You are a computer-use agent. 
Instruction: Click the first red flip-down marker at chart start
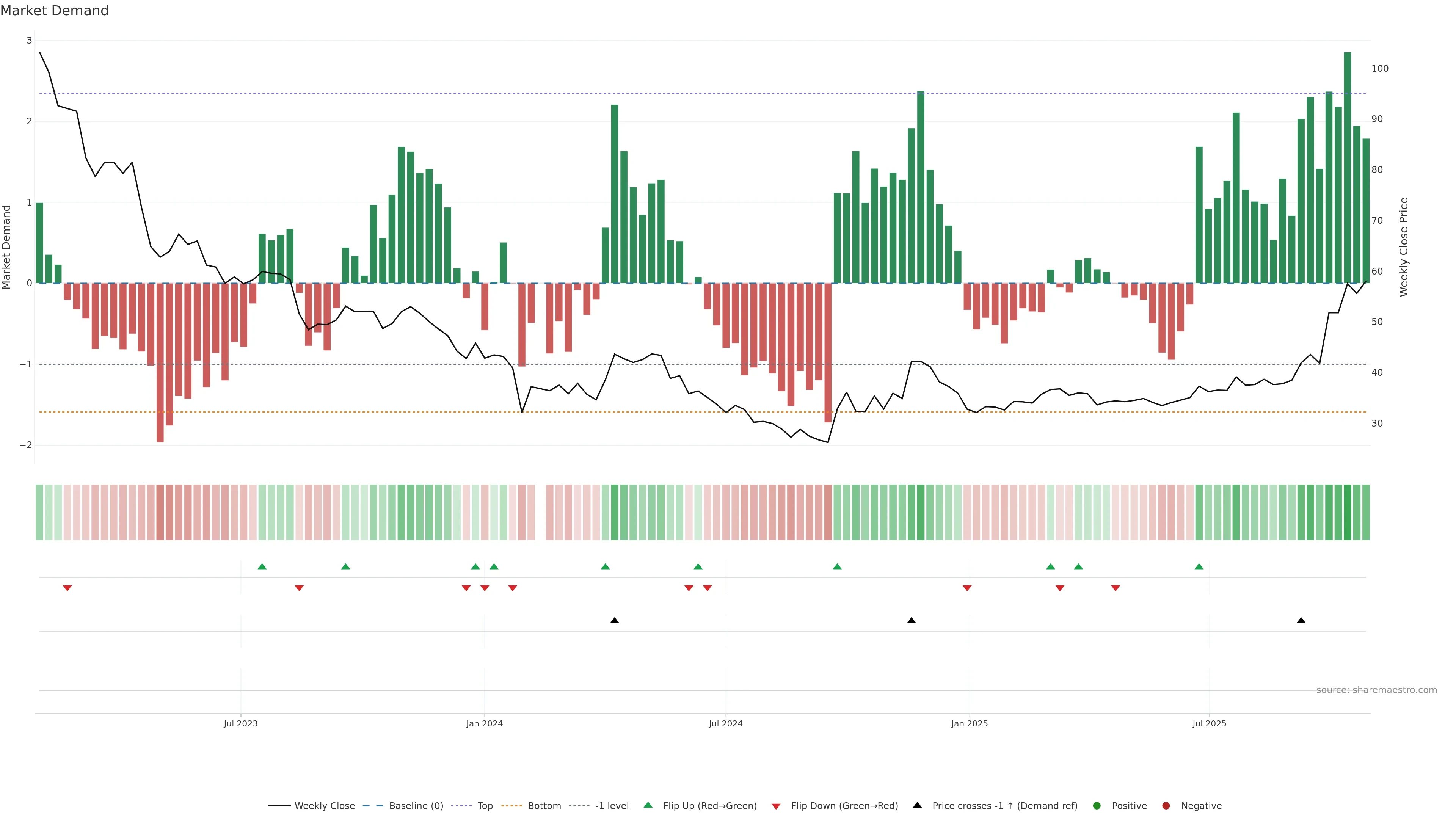click(67, 588)
